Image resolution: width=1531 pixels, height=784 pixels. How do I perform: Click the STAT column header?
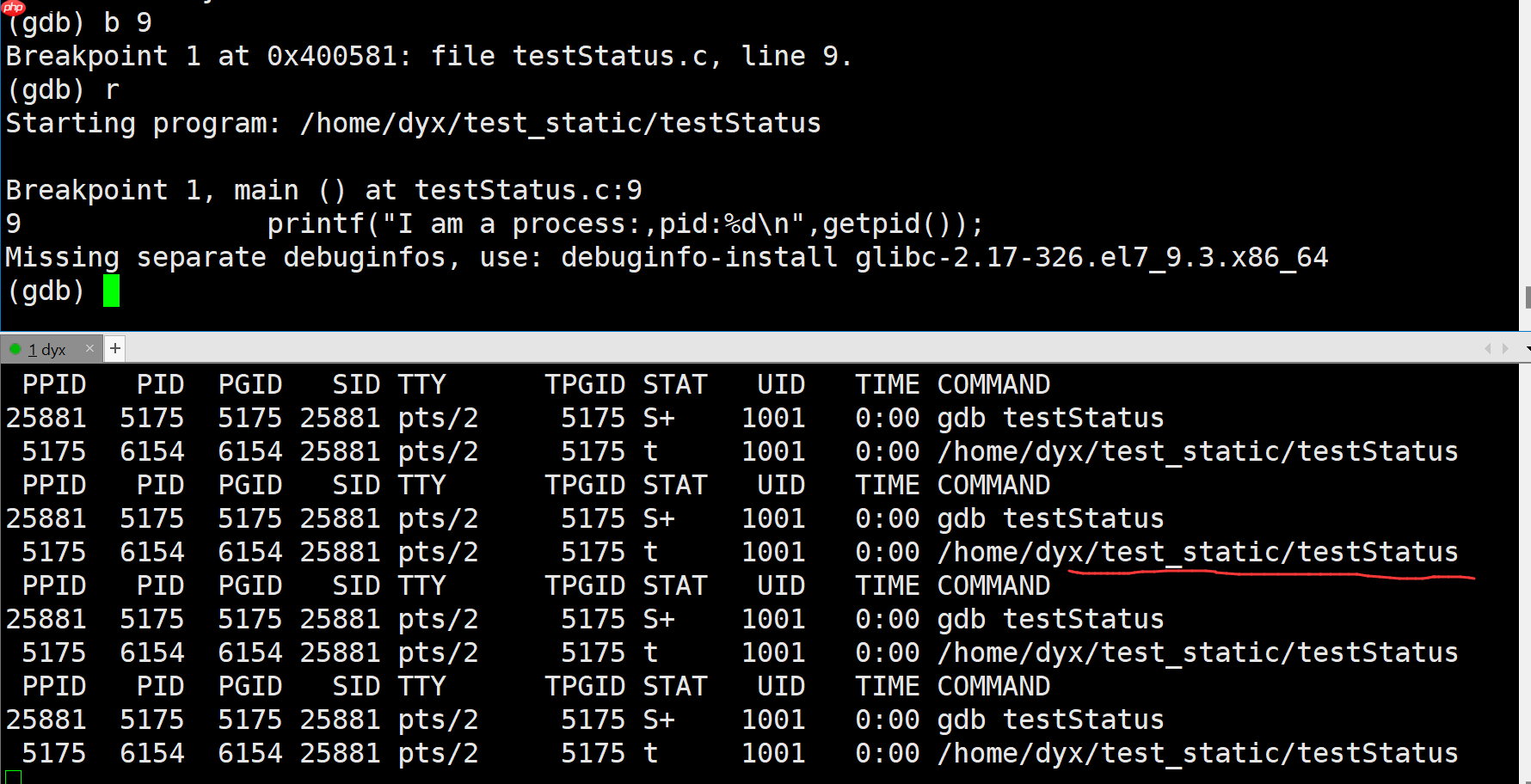tap(674, 383)
